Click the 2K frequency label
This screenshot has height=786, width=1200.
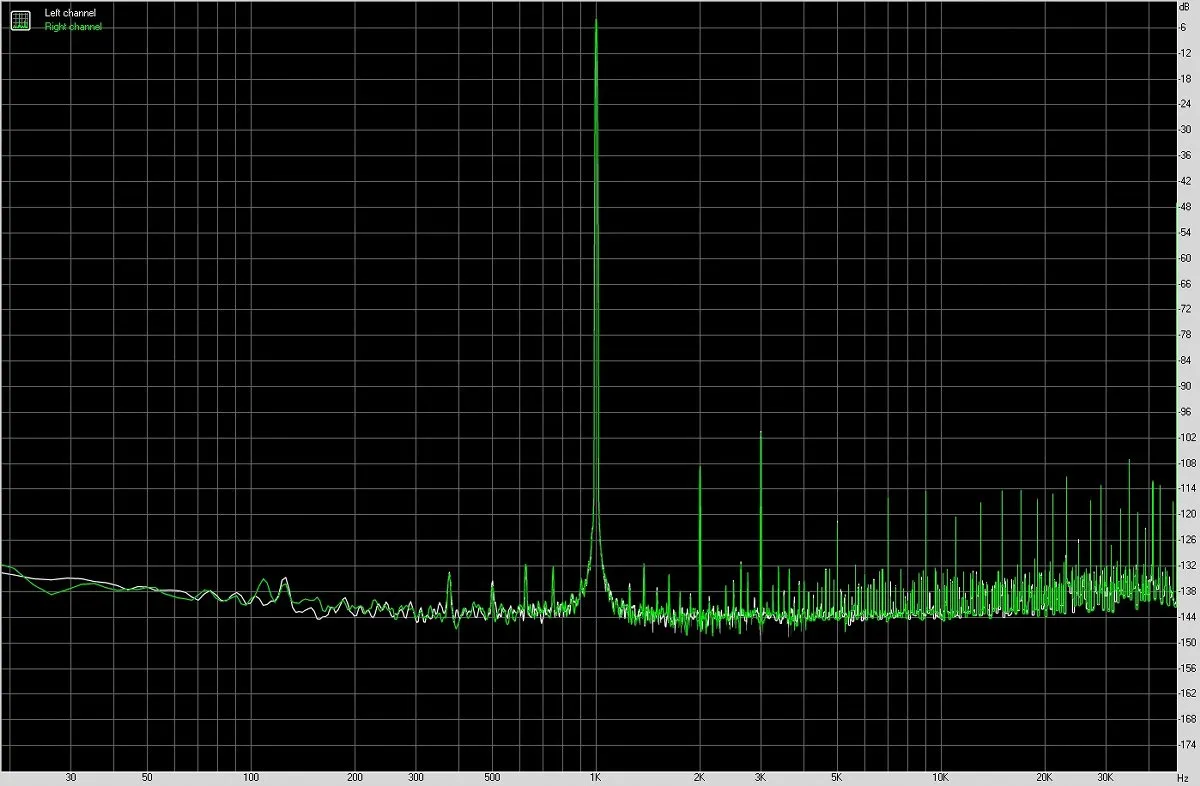(x=700, y=777)
